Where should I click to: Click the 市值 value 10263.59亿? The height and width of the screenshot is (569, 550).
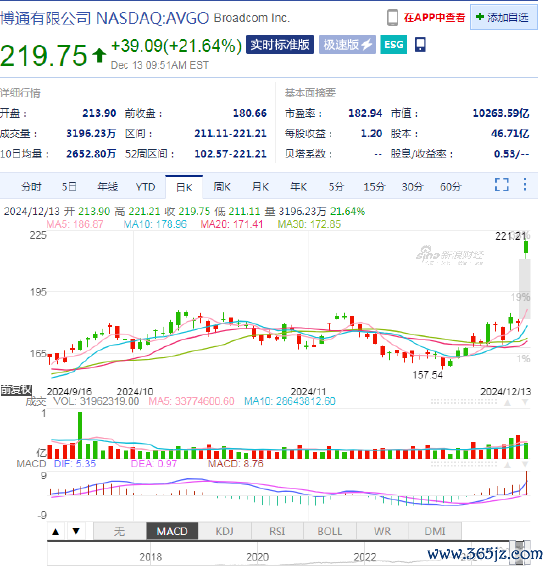501,113
